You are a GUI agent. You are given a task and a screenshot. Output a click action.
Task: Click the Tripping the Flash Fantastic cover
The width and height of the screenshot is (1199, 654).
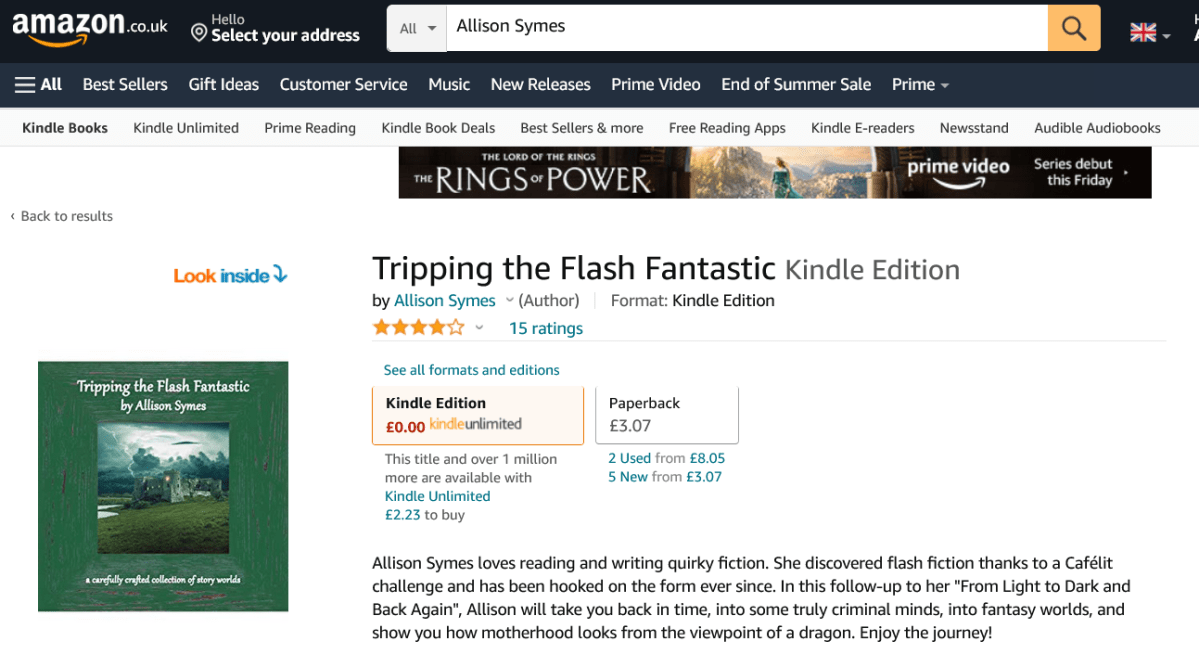click(163, 486)
